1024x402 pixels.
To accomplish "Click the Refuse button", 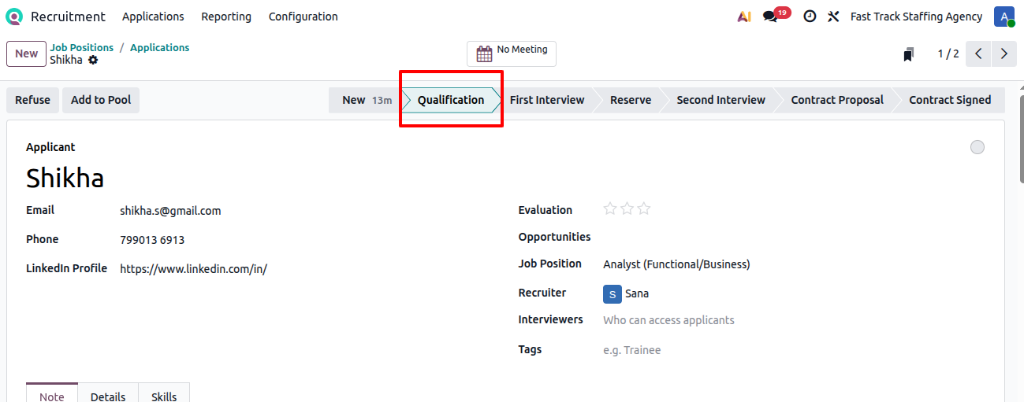I will [33, 100].
